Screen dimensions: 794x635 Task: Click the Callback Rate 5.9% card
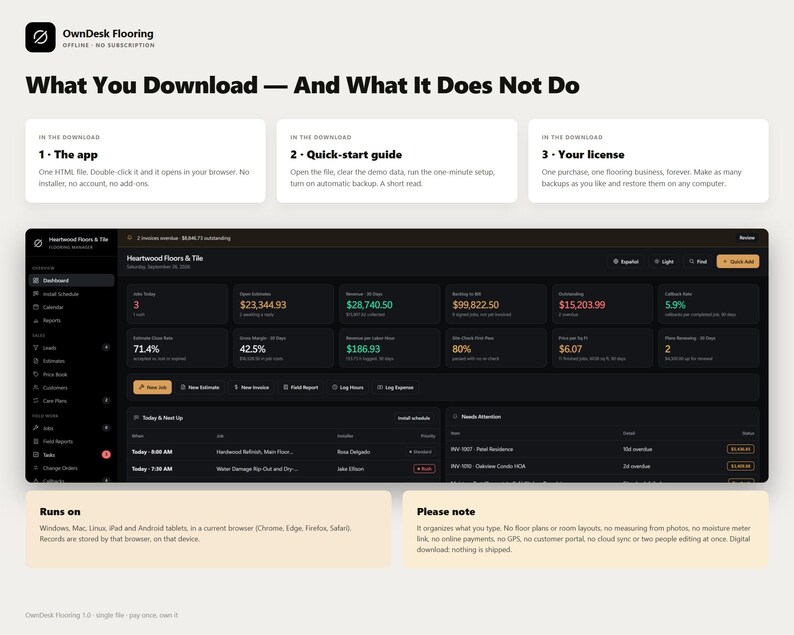pos(709,304)
